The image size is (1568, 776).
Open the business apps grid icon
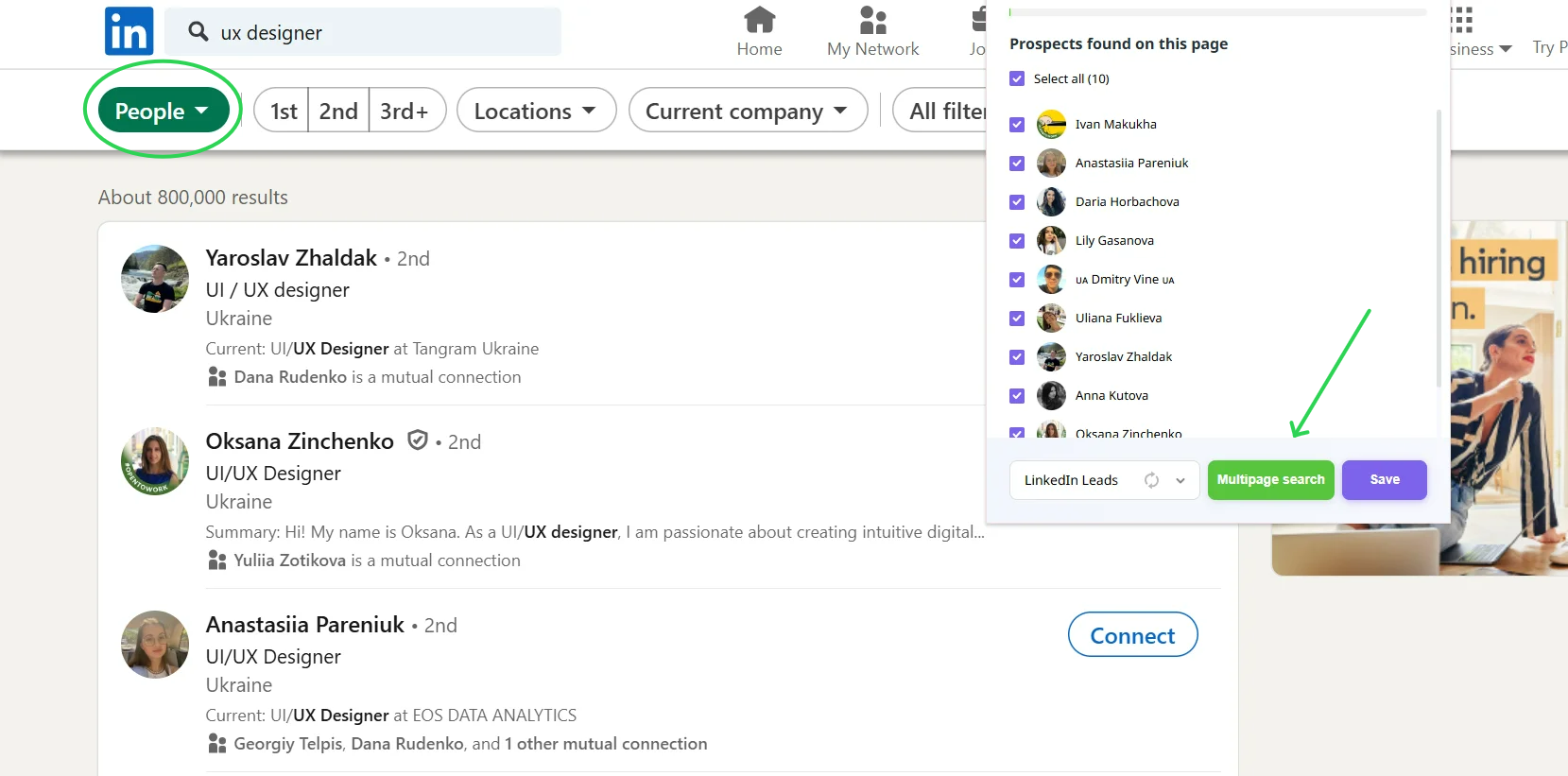1461,20
